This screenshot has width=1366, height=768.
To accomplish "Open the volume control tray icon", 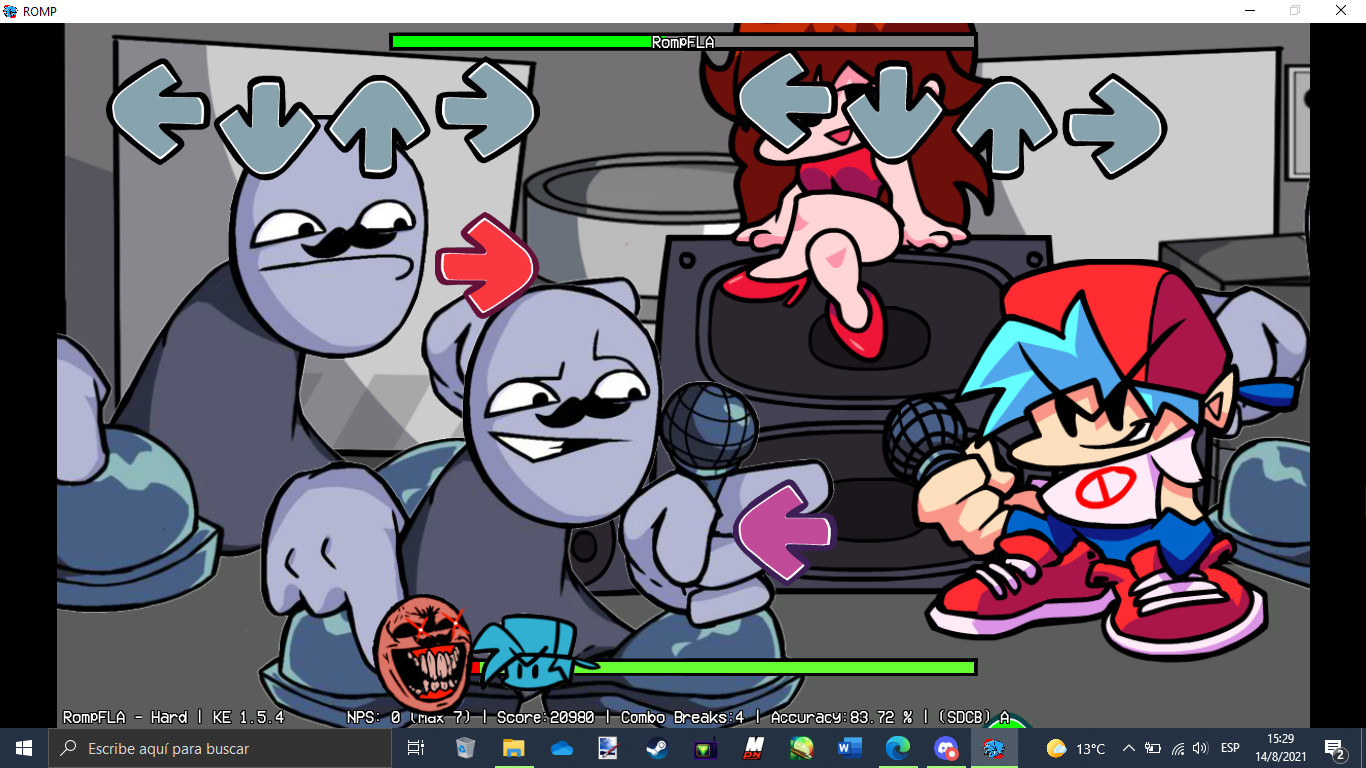I will [1200, 748].
